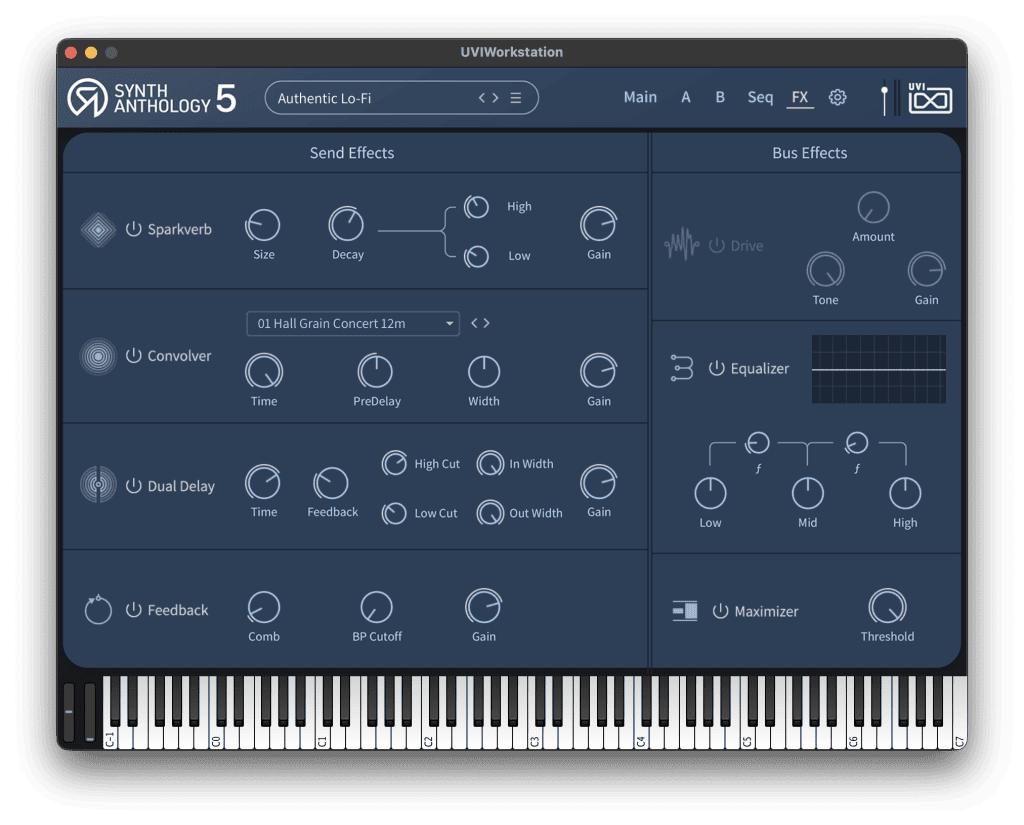Click the Feedback effect Gain knob
1024x825 pixels.
(x=483, y=607)
